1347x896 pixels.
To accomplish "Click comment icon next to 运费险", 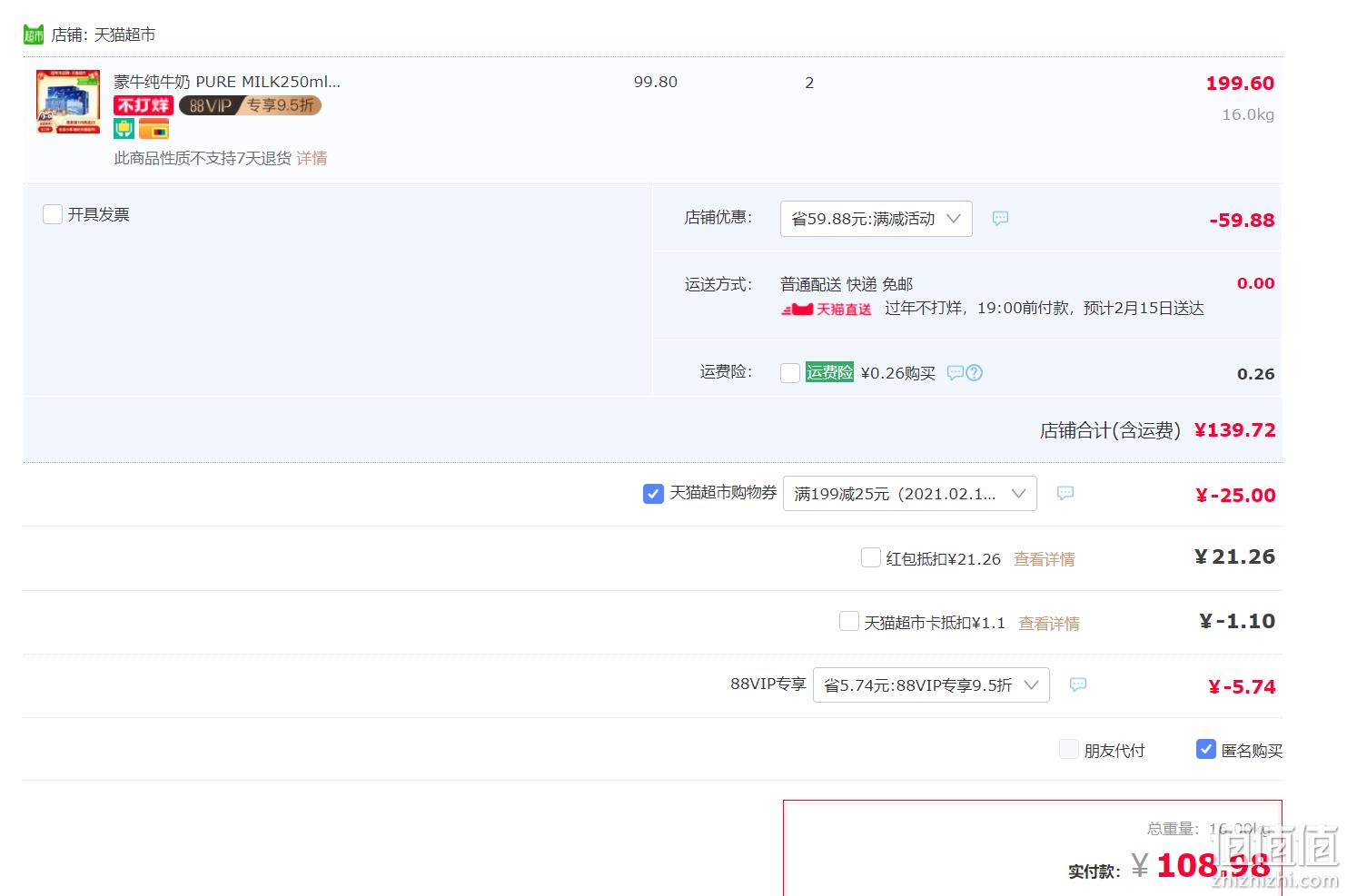I will click(x=955, y=373).
